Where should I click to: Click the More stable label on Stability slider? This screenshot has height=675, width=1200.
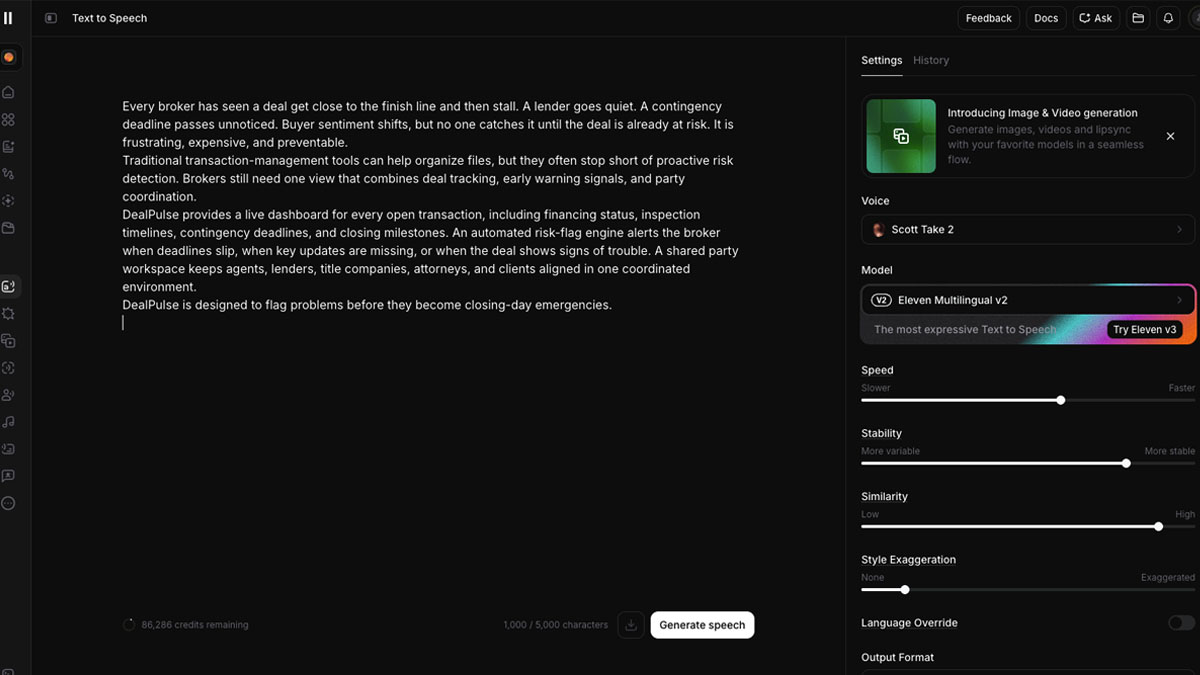pos(1170,451)
